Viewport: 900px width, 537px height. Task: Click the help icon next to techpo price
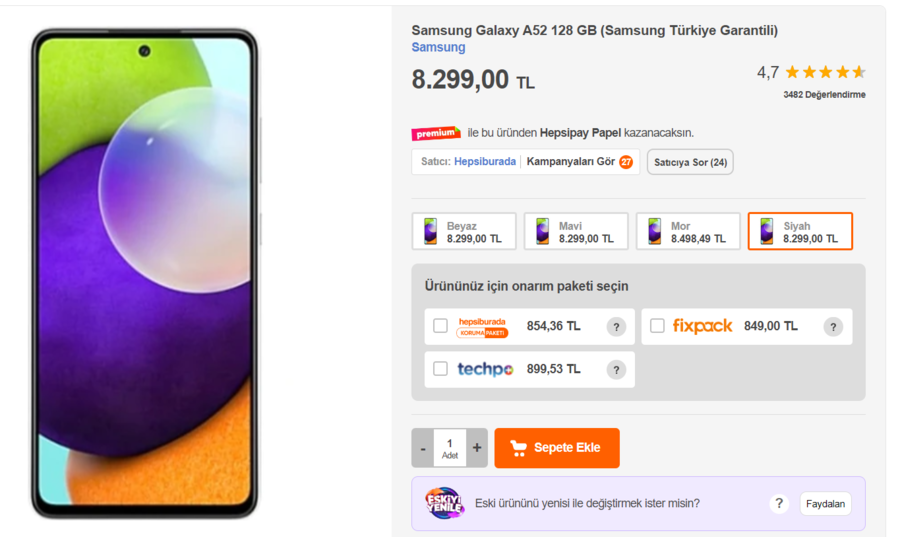(616, 370)
